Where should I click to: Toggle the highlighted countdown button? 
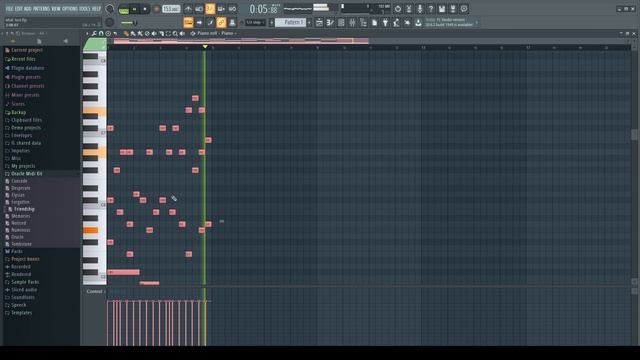(x=210, y=9)
